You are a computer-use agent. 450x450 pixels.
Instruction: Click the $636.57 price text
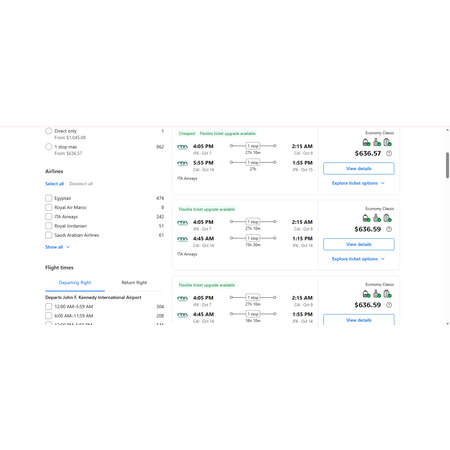click(368, 153)
